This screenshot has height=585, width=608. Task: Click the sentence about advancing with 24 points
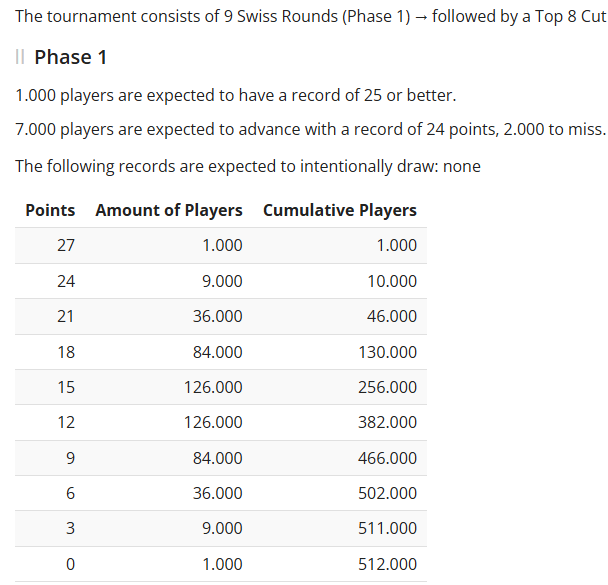coord(310,130)
